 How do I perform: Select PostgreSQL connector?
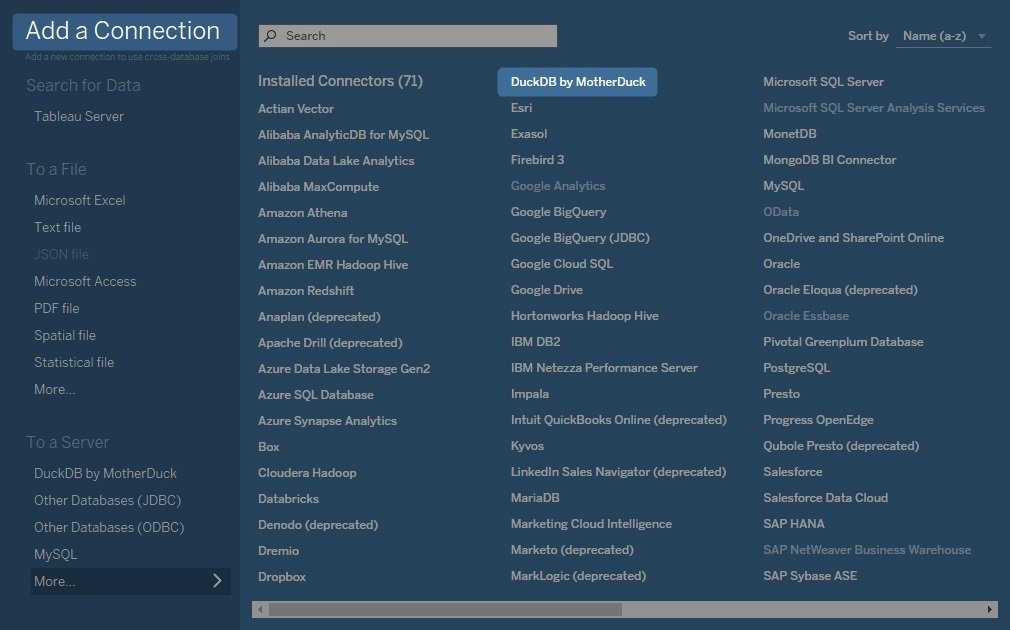tap(796, 368)
